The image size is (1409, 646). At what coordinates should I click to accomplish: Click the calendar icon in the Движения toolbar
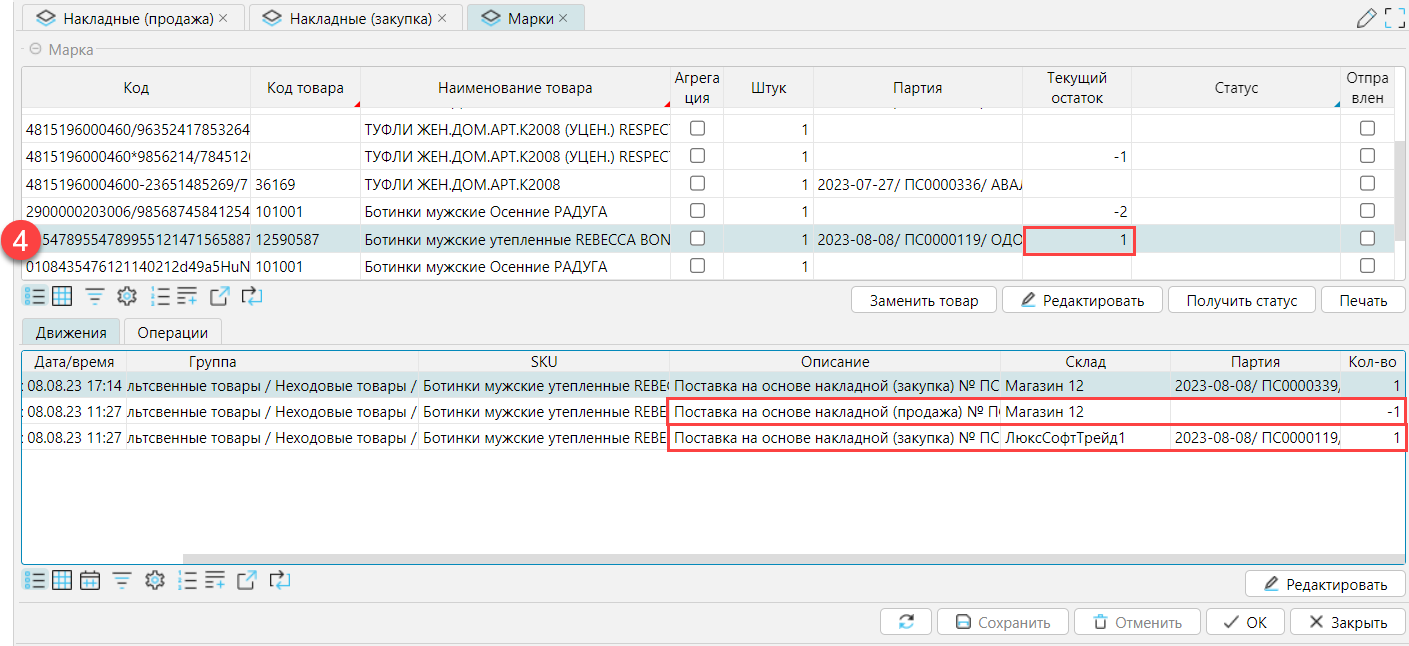click(90, 579)
